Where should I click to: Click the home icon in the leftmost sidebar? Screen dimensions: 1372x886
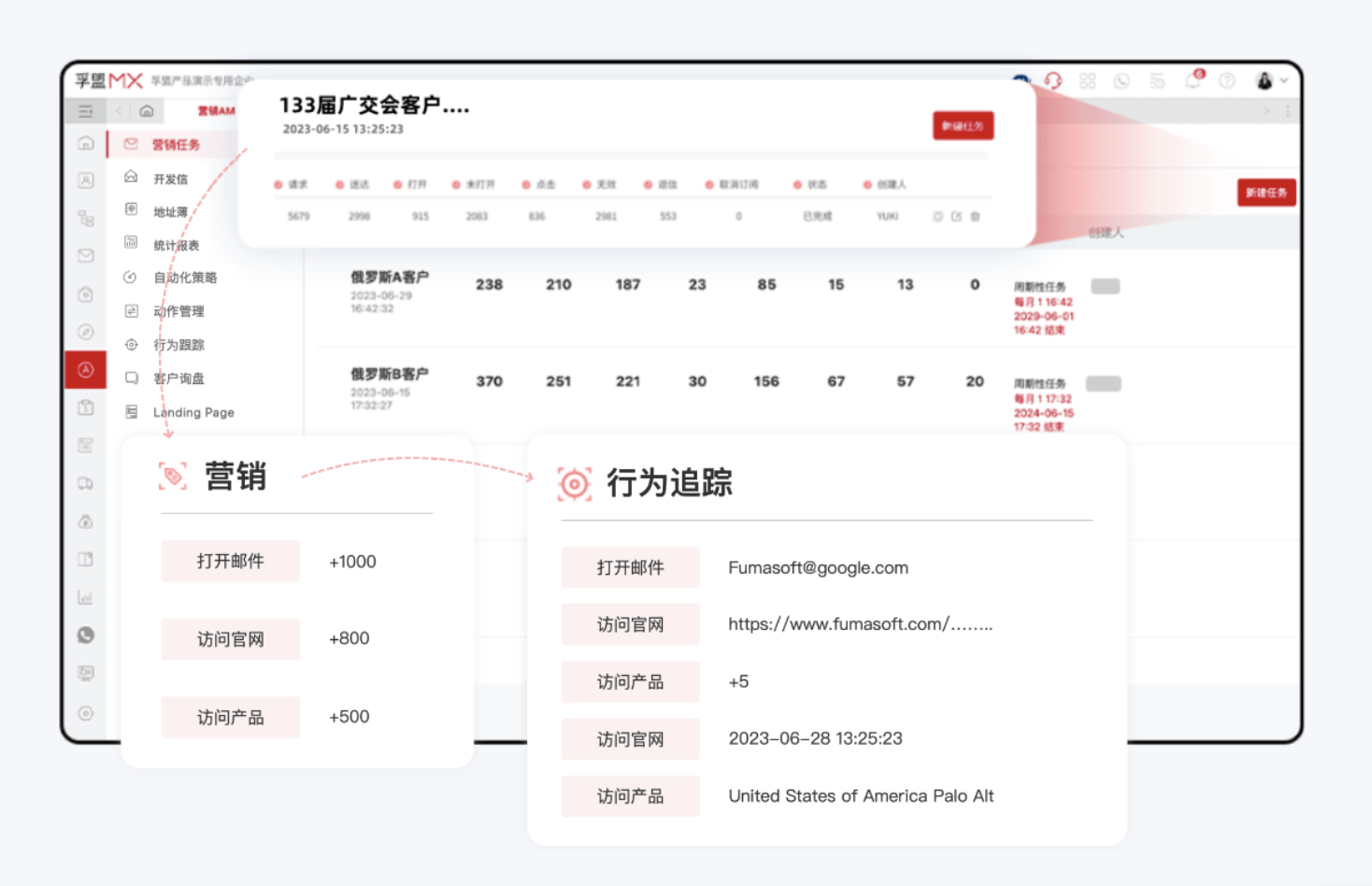click(x=85, y=143)
